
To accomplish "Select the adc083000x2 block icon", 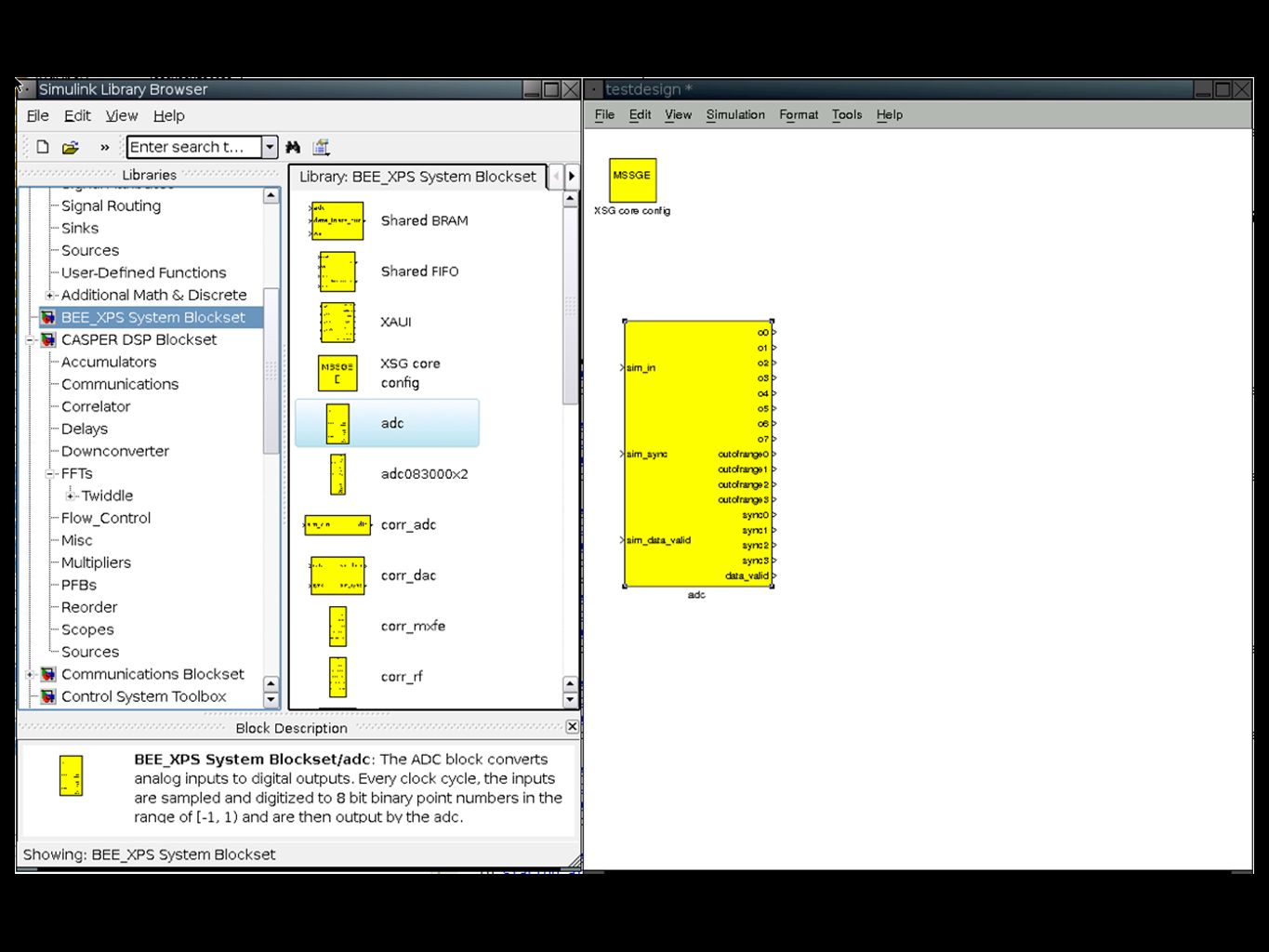I will click(x=337, y=474).
